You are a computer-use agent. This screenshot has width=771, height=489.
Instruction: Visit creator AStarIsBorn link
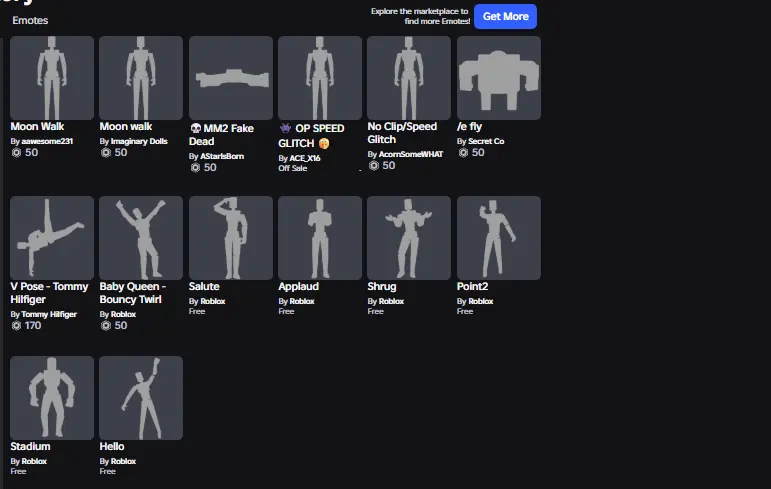pos(222,156)
